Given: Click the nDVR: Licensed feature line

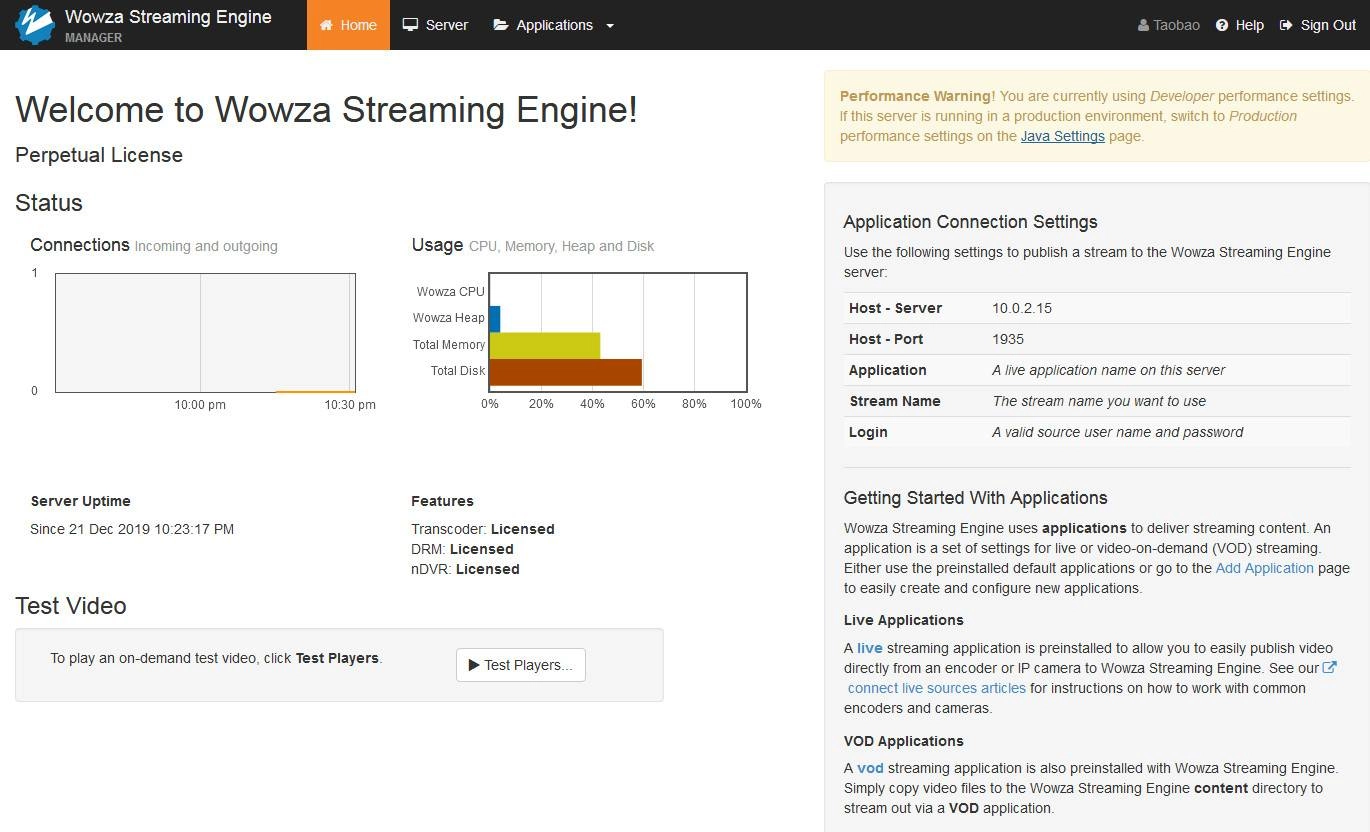Looking at the screenshot, I should (x=465, y=569).
